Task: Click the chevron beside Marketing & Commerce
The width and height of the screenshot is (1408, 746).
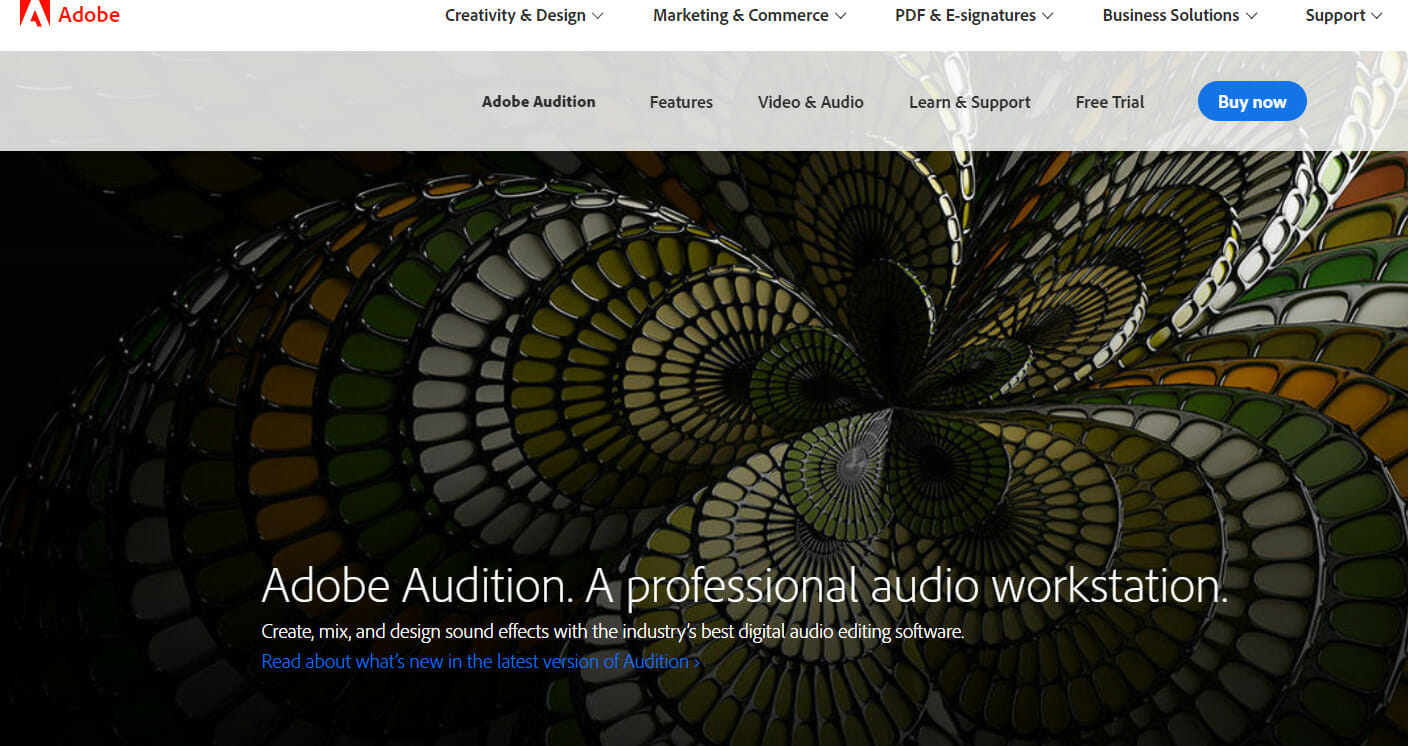Action: [x=840, y=16]
